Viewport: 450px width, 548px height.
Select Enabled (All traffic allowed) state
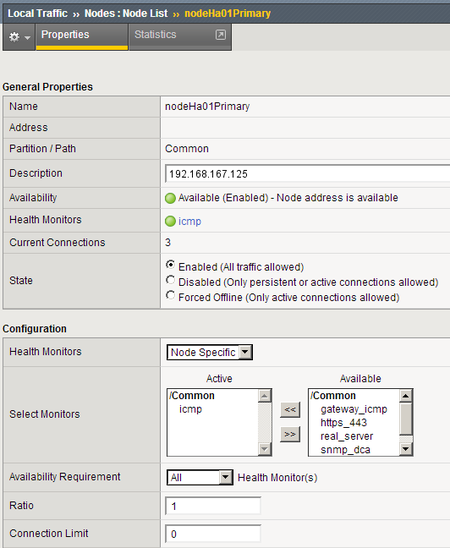tap(170, 265)
